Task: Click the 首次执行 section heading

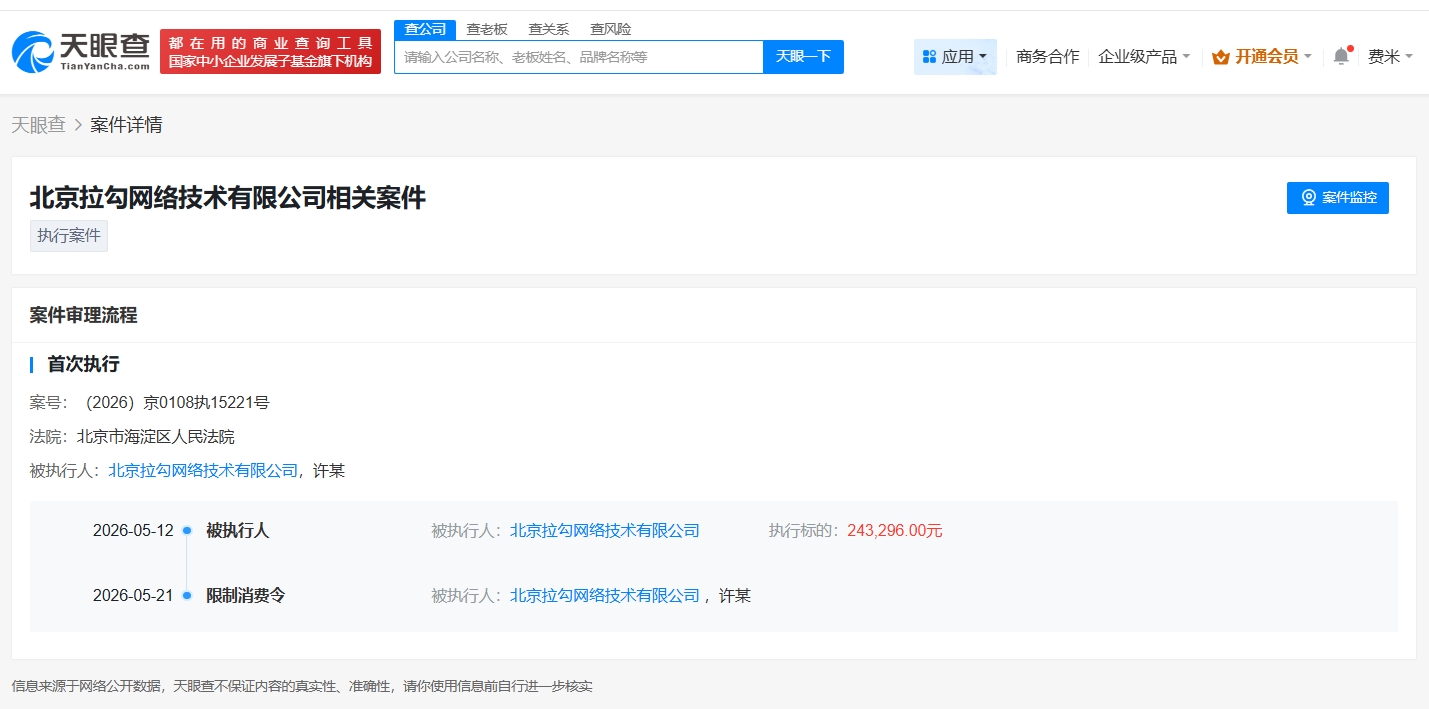Action: pos(83,364)
